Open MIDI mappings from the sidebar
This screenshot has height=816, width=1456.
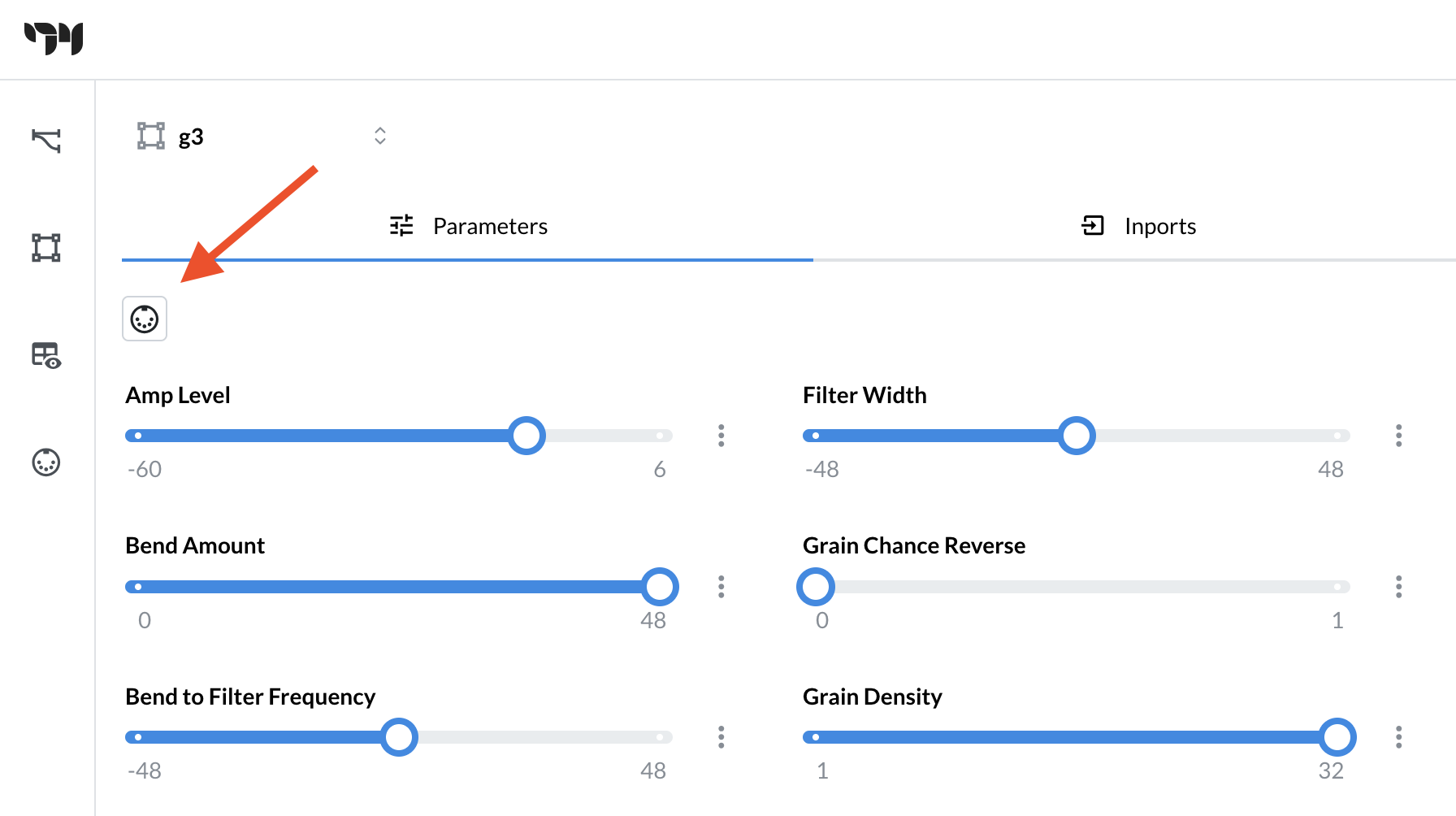[46, 462]
